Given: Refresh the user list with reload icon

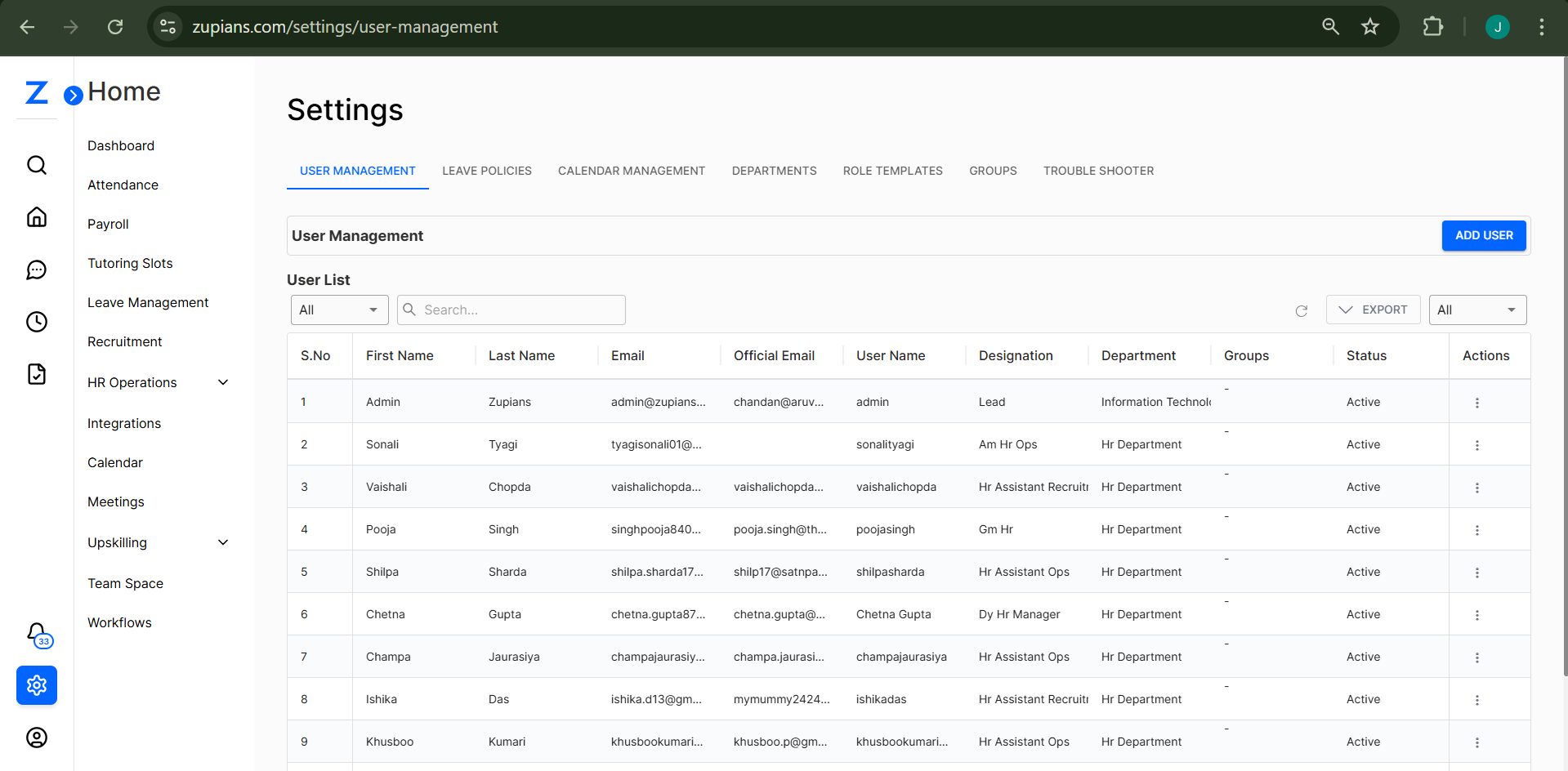Looking at the screenshot, I should [x=1302, y=311].
